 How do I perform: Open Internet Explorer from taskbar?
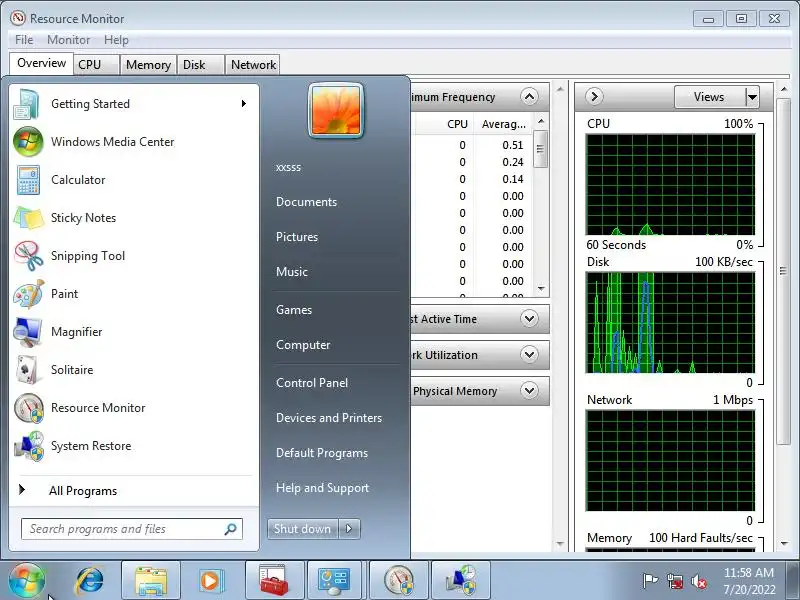(89, 581)
